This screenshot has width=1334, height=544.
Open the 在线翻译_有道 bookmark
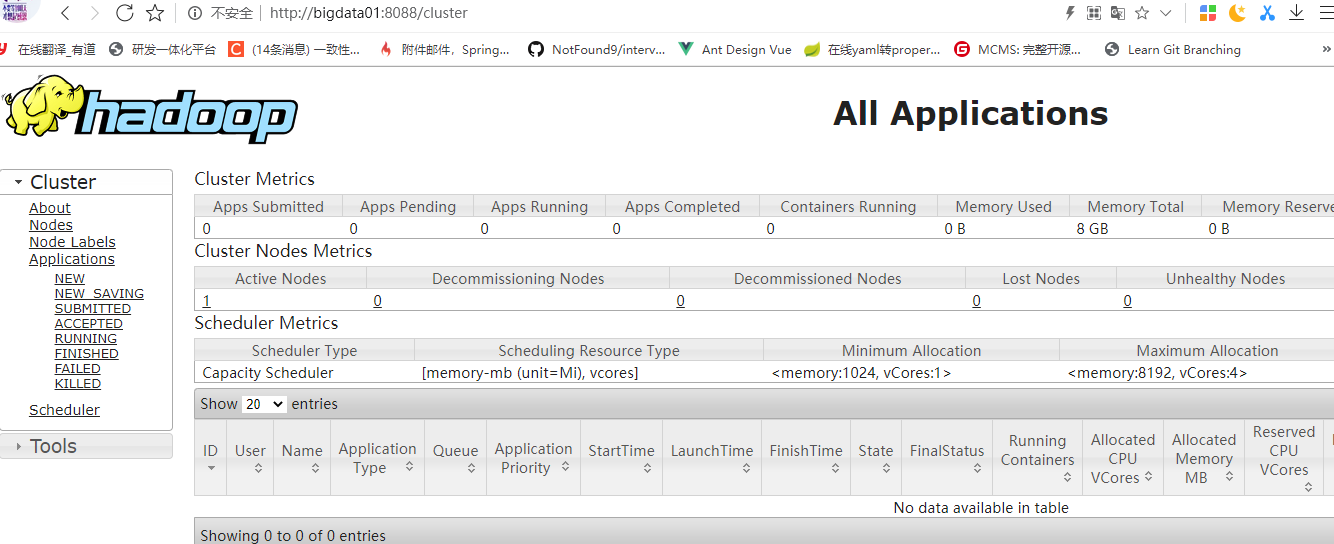[48, 49]
